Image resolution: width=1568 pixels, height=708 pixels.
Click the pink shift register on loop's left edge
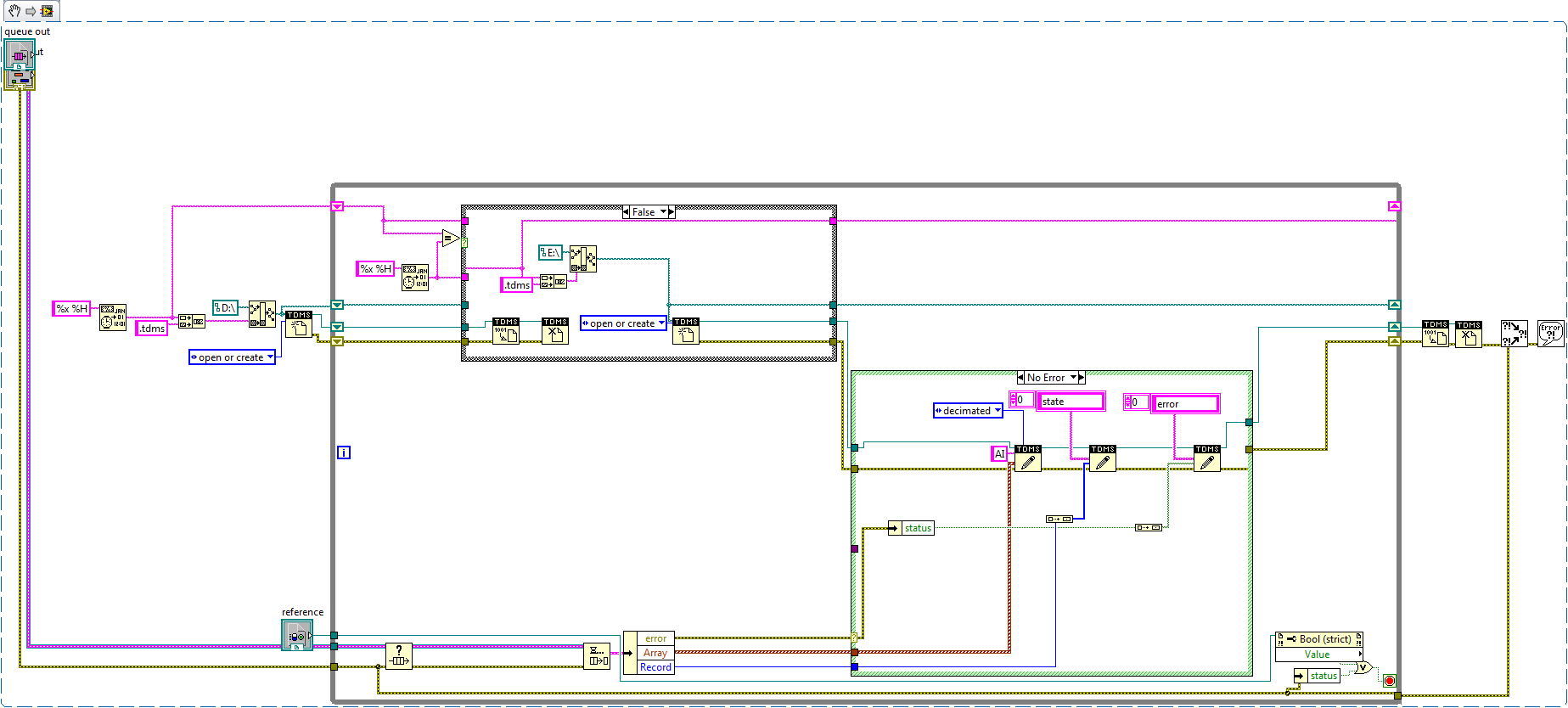tap(337, 206)
